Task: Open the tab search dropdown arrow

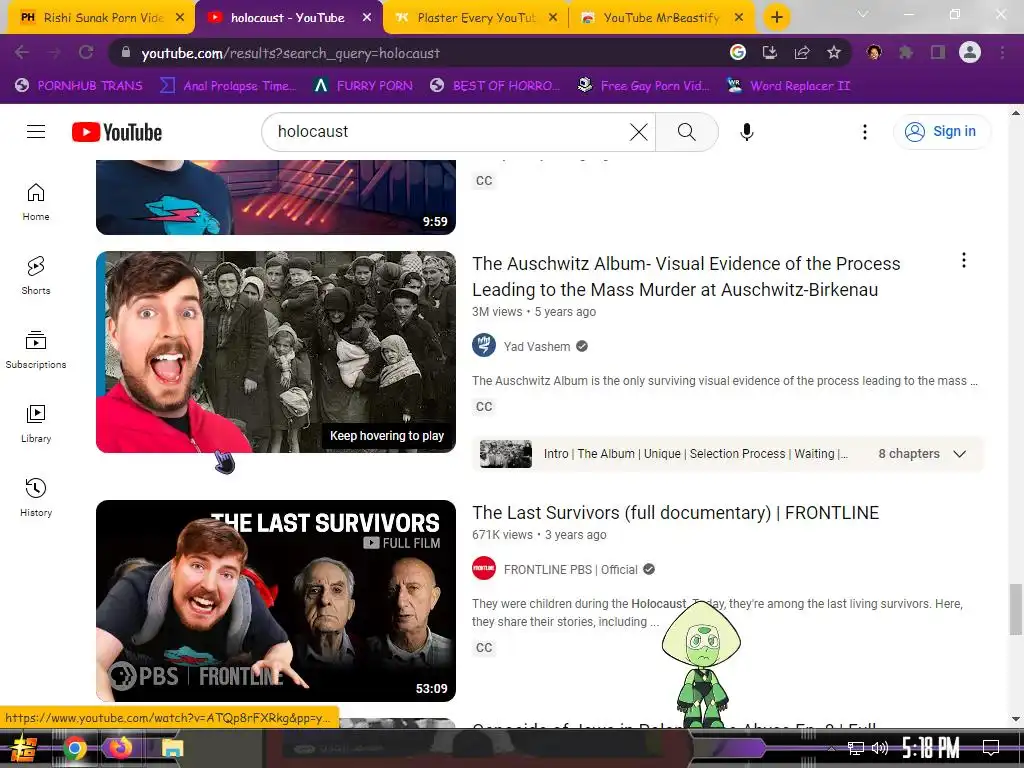Action: pyautogui.click(x=863, y=14)
